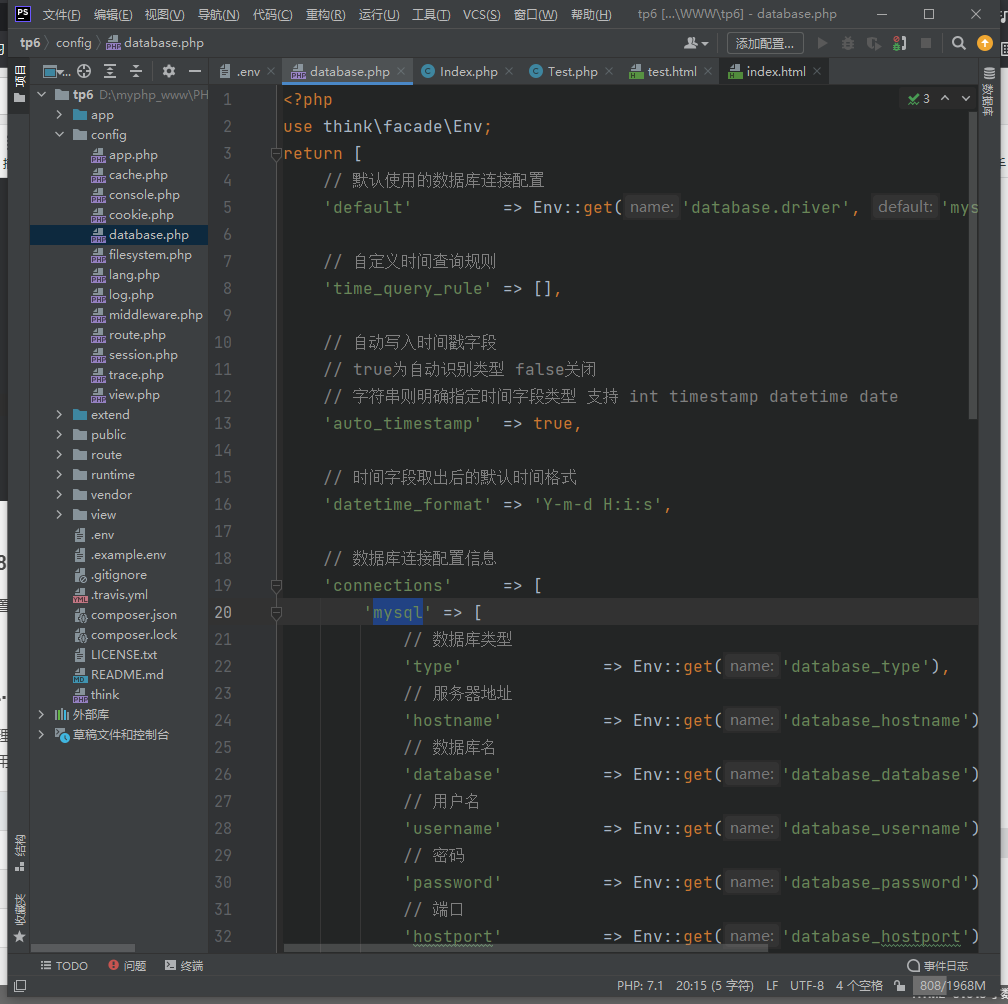This screenshot has height=1004, width=1008.
Task: Click UTF-8 encoding in status bar
Action: point(807,985)
